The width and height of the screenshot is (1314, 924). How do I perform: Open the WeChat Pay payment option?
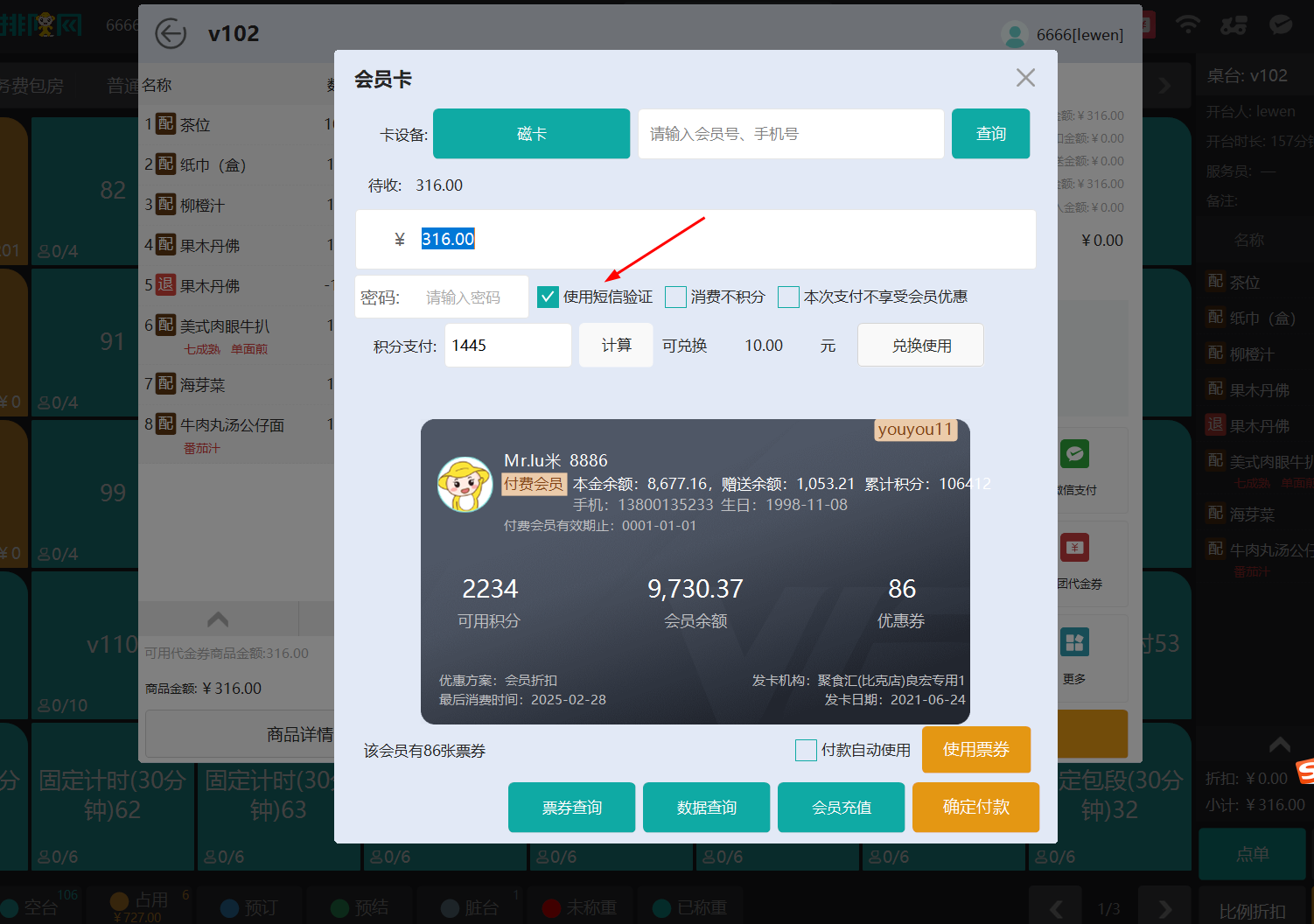(1074, 454)
